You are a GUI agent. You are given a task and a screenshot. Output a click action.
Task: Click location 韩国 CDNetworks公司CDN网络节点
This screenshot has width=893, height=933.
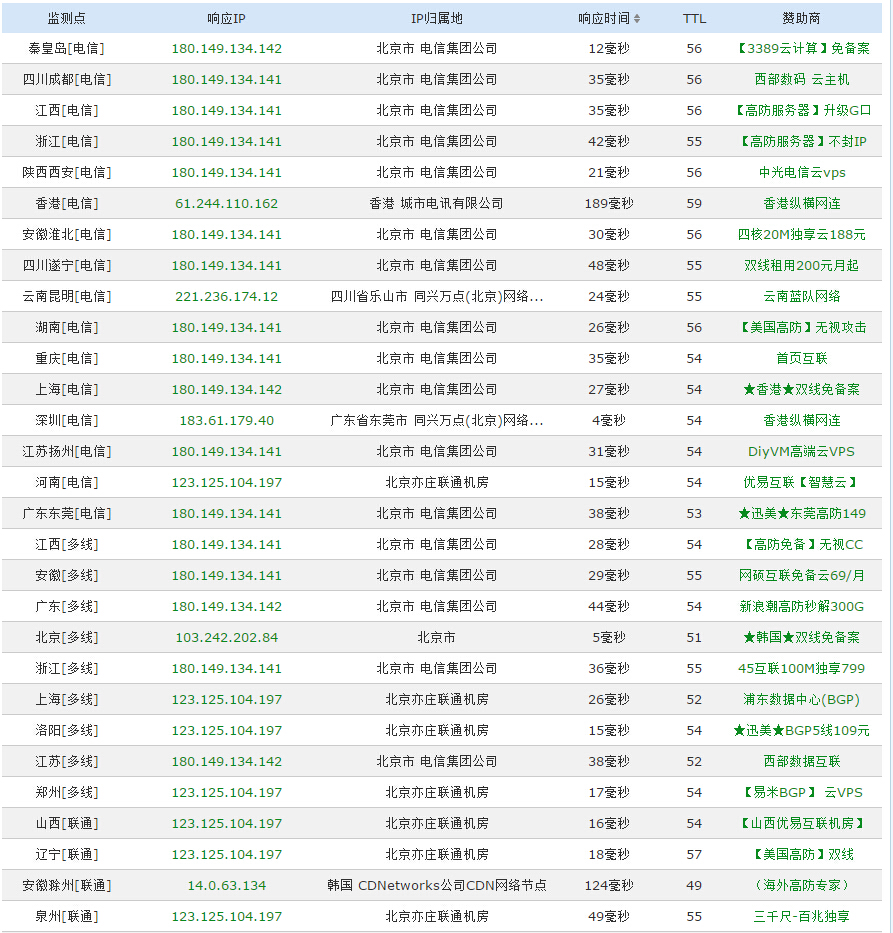coord(437,885)
